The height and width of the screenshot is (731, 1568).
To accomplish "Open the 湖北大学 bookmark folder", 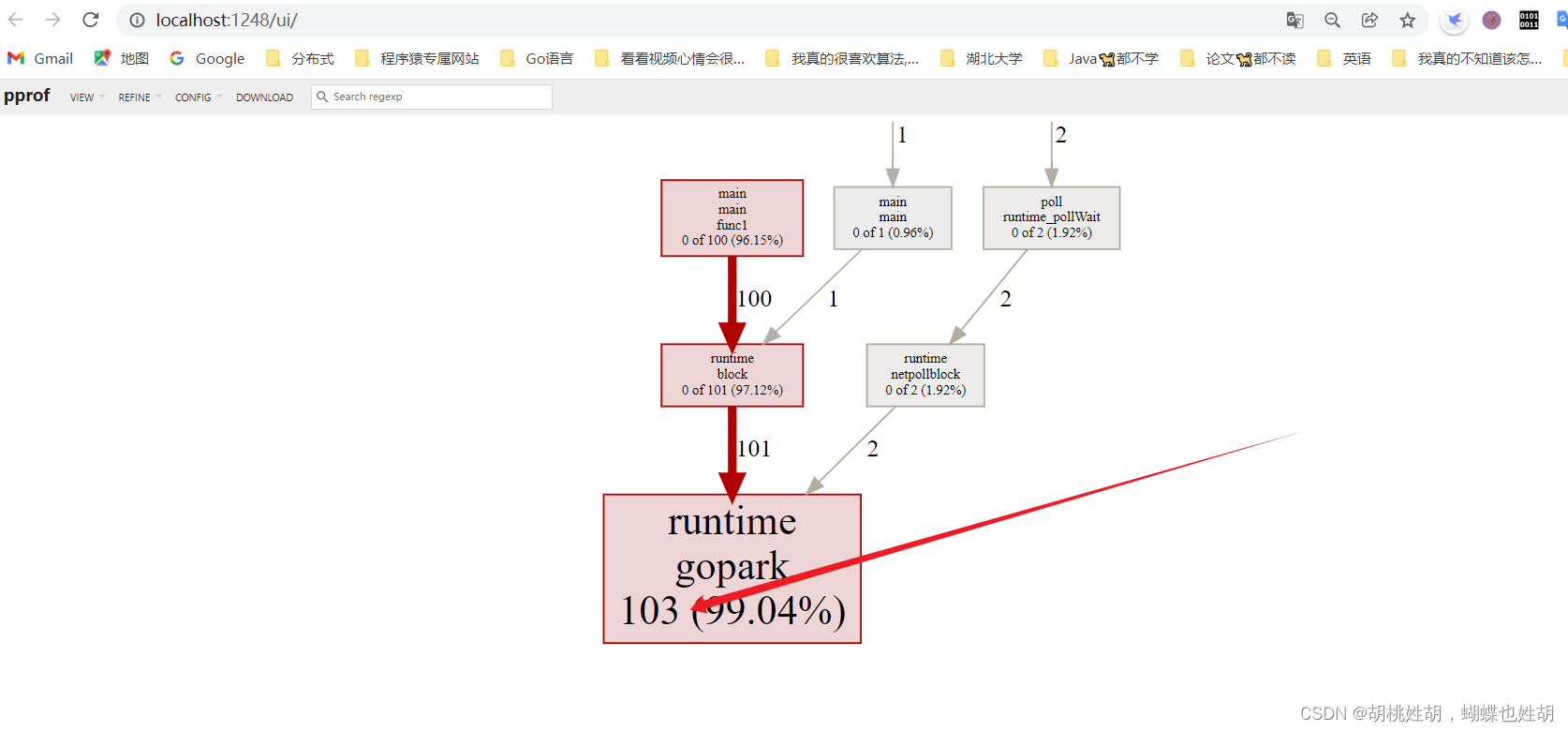I will (x=981, y=58).
